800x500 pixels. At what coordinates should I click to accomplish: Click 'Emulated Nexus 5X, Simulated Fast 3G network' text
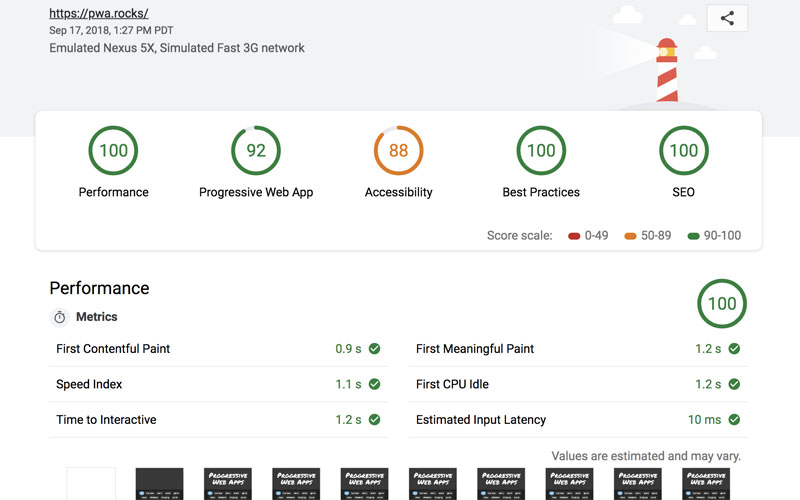[x=177, y=48]
